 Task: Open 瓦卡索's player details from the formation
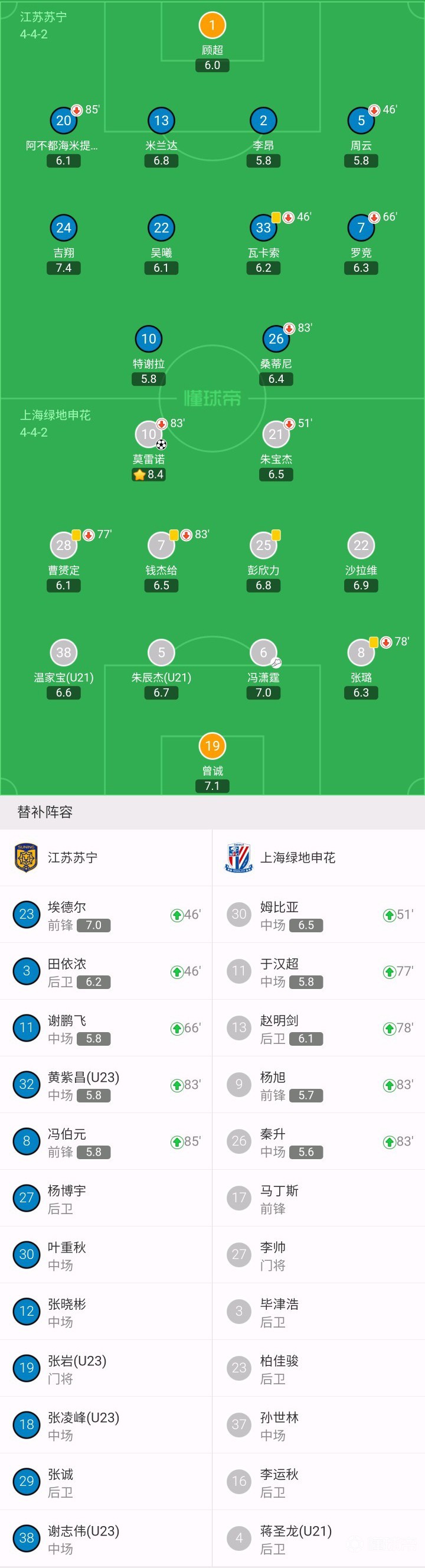point(263,228)
